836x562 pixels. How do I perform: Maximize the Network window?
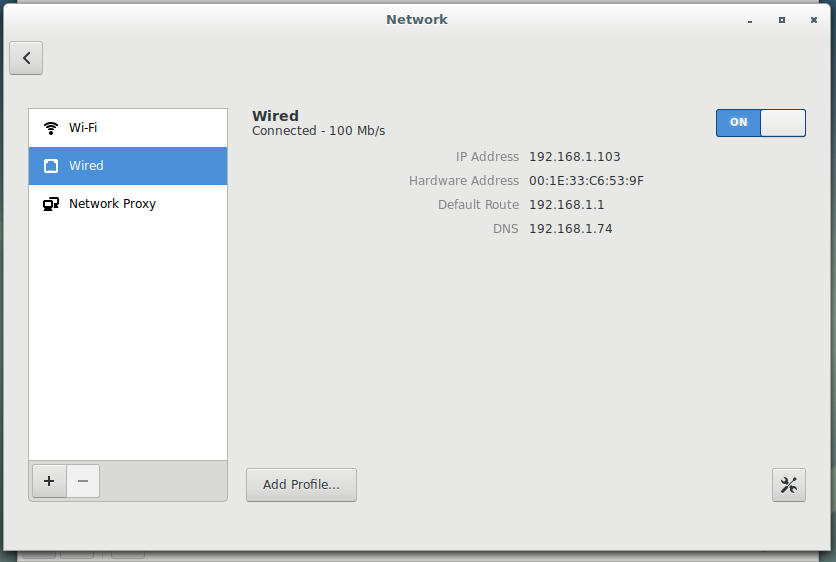click(782, 20)
